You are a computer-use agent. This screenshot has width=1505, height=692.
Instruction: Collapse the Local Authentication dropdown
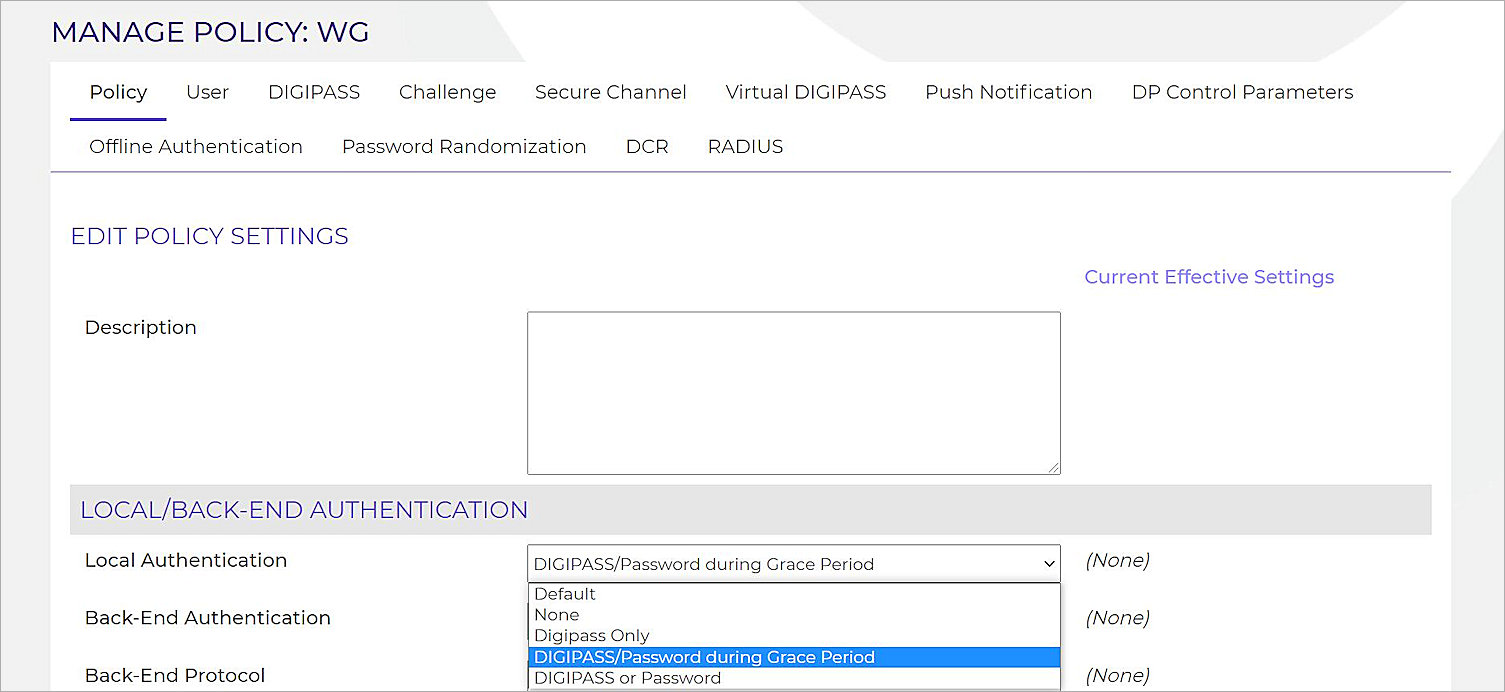click(x=793, y=564)
